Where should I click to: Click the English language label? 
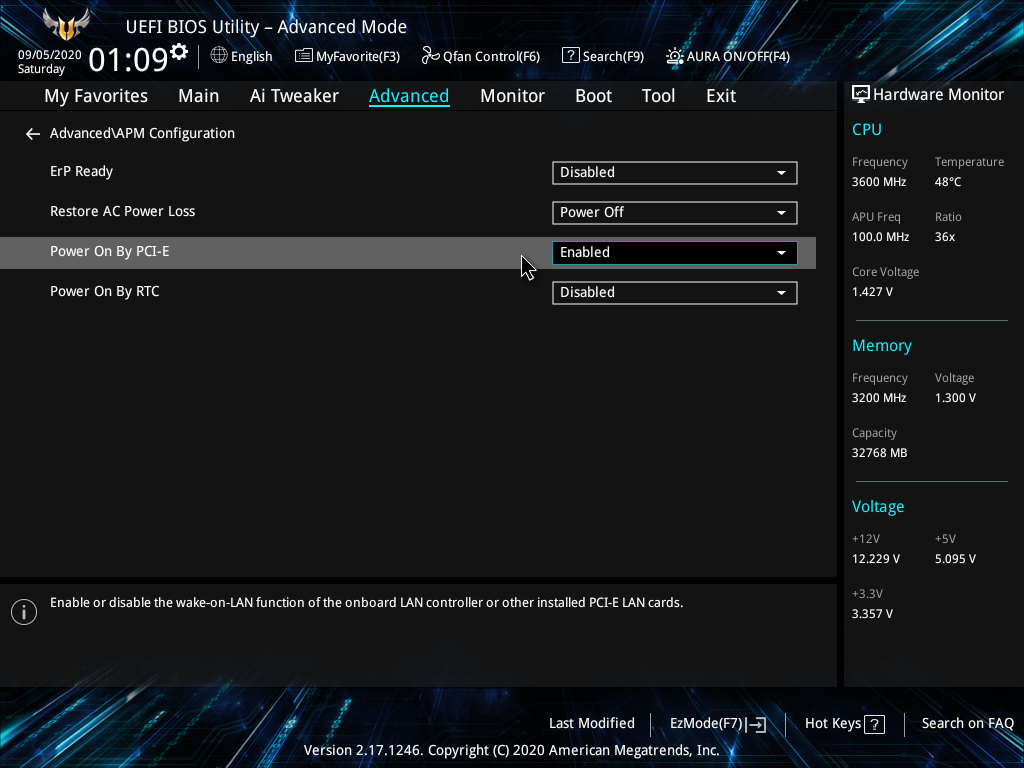tap(251, 57)
